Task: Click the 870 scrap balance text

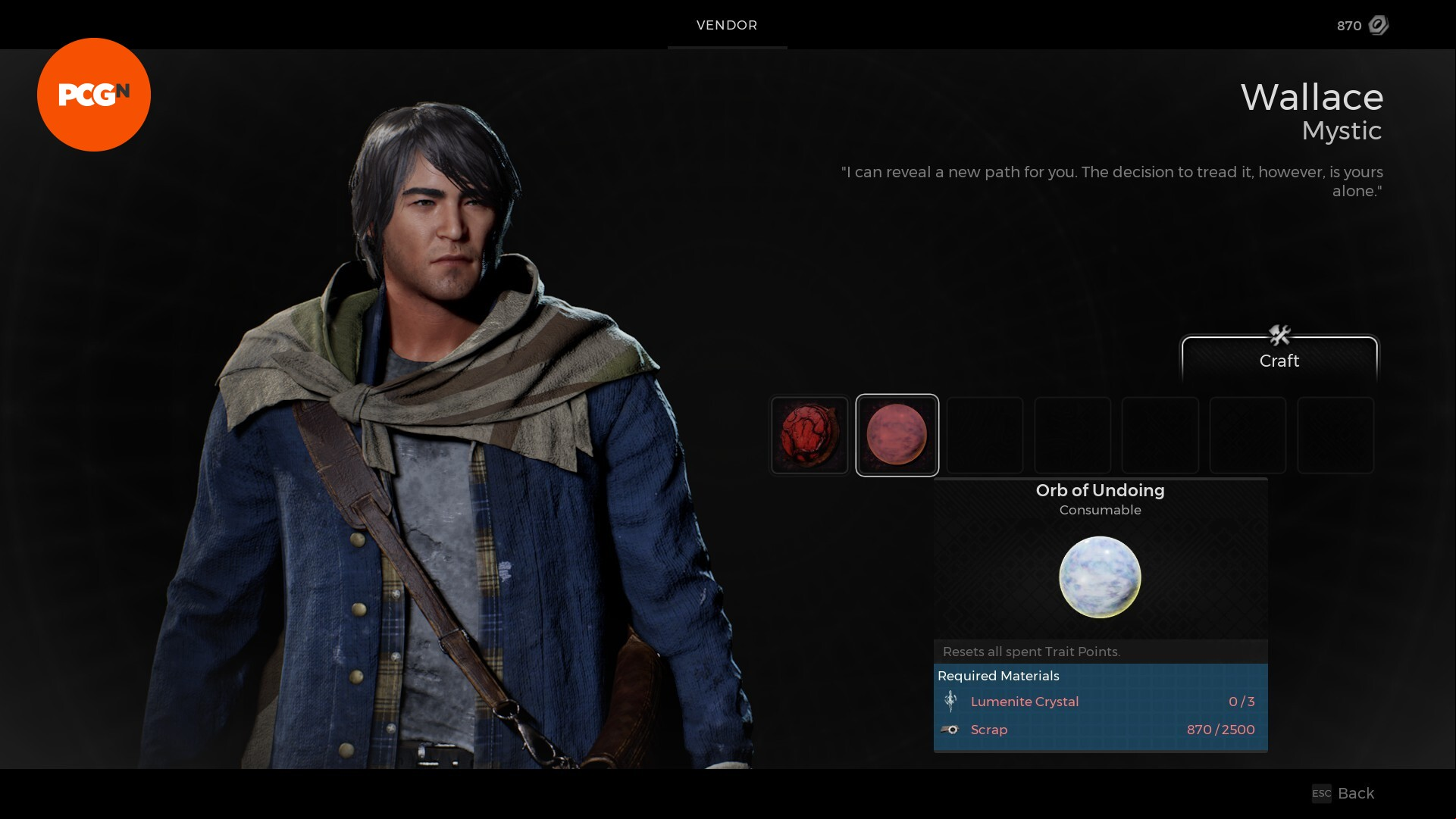Action: [1349, 26]
